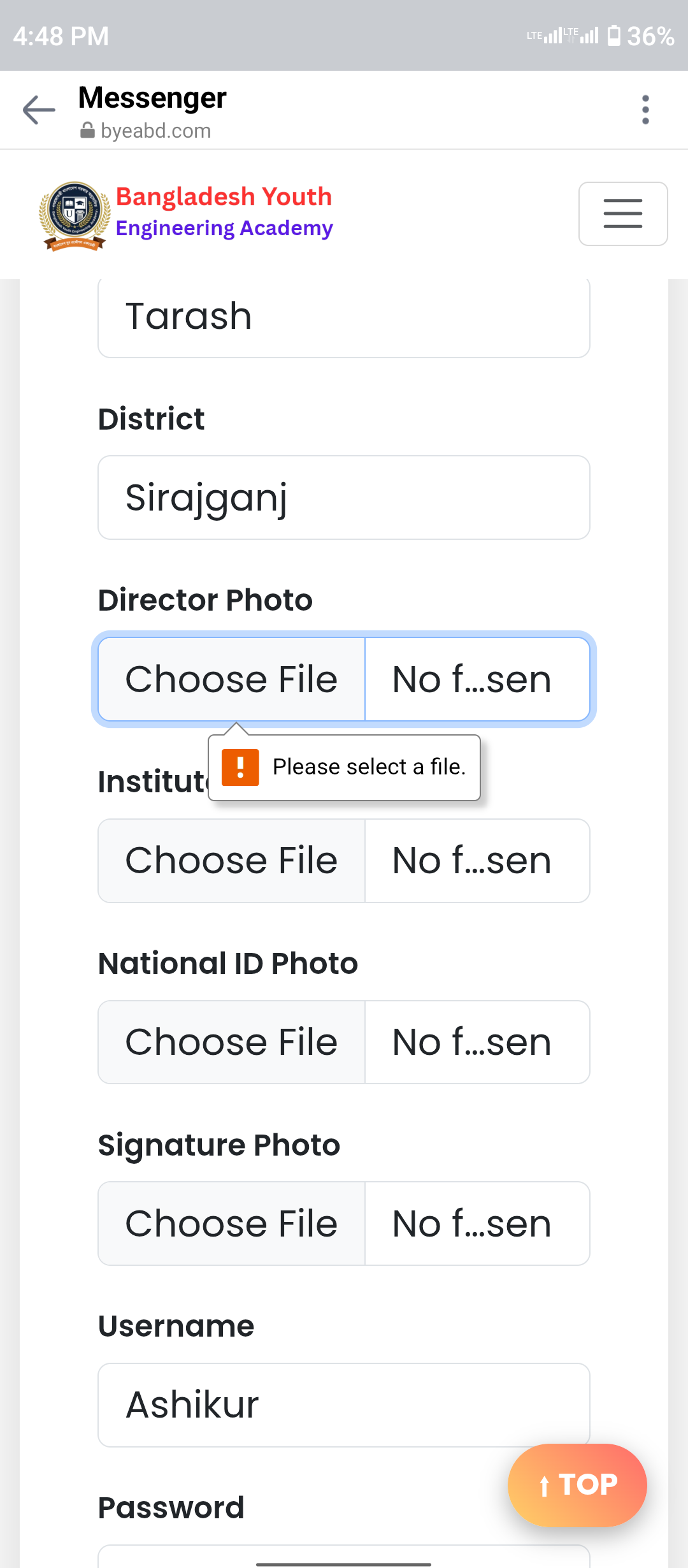
Task: Choose File for Institute photo
Action: pos(232,860)
